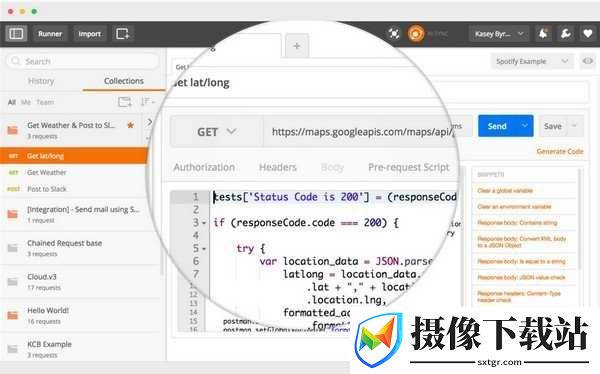Open a new window icon
This screenshot has width=600, height=374.
pyautogui.click(x=122, y=34)
